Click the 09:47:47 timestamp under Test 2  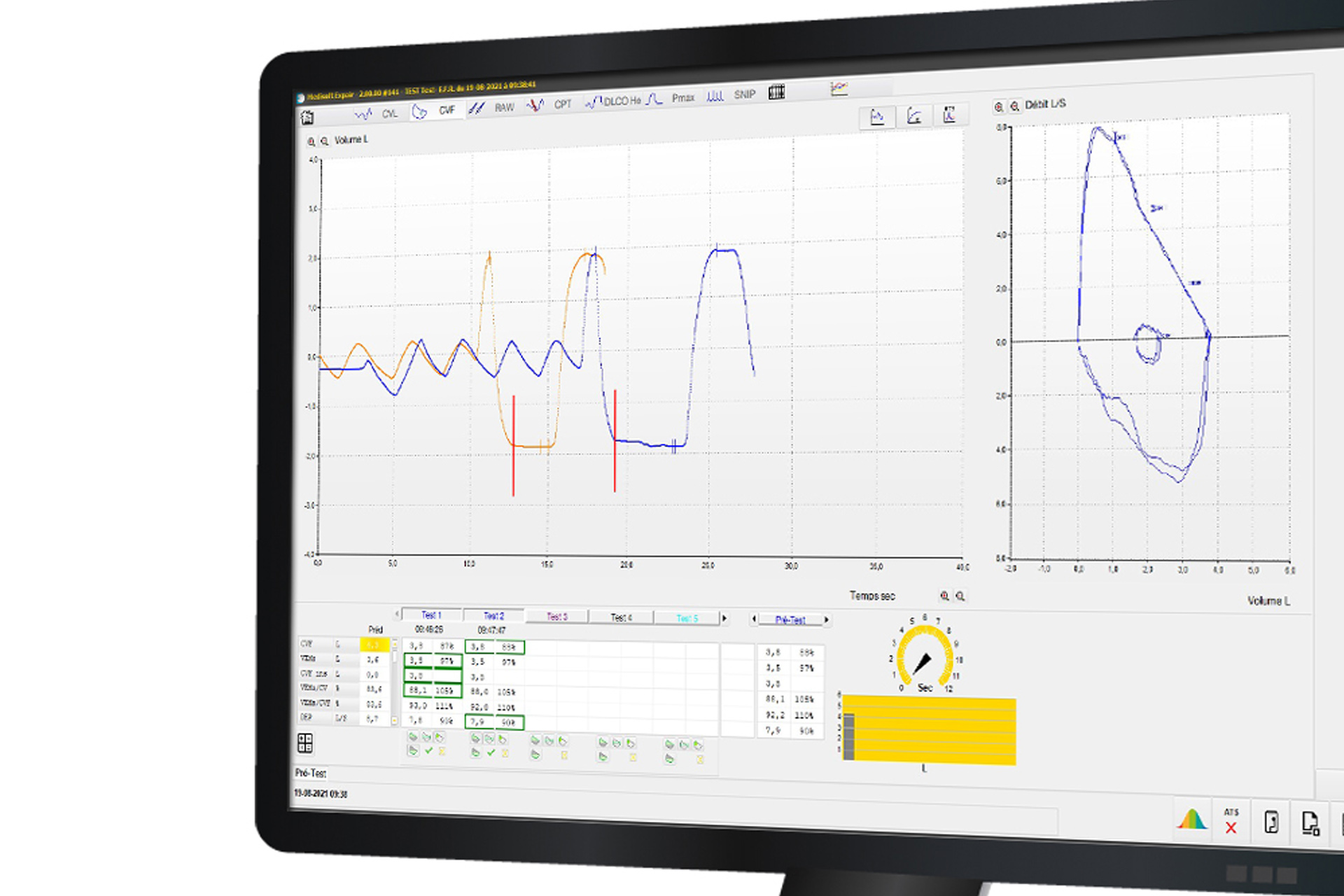point(491,631)
